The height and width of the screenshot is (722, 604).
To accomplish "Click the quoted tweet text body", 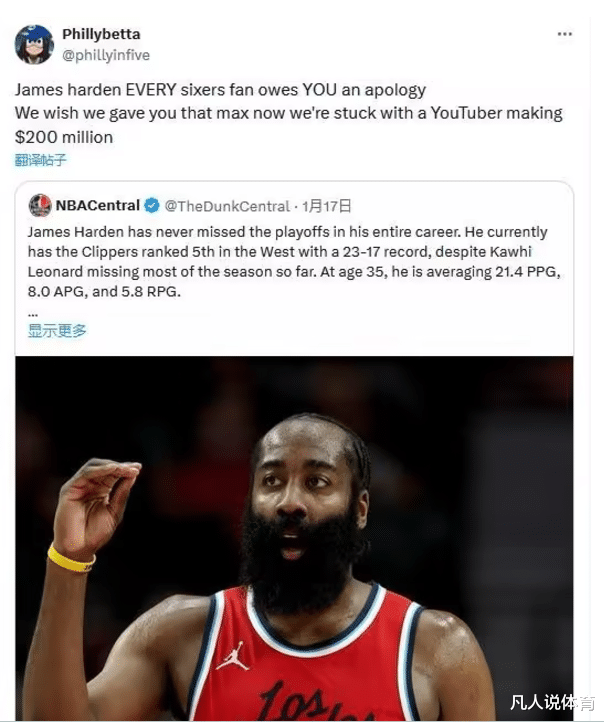I will click(x=294, y=262).
